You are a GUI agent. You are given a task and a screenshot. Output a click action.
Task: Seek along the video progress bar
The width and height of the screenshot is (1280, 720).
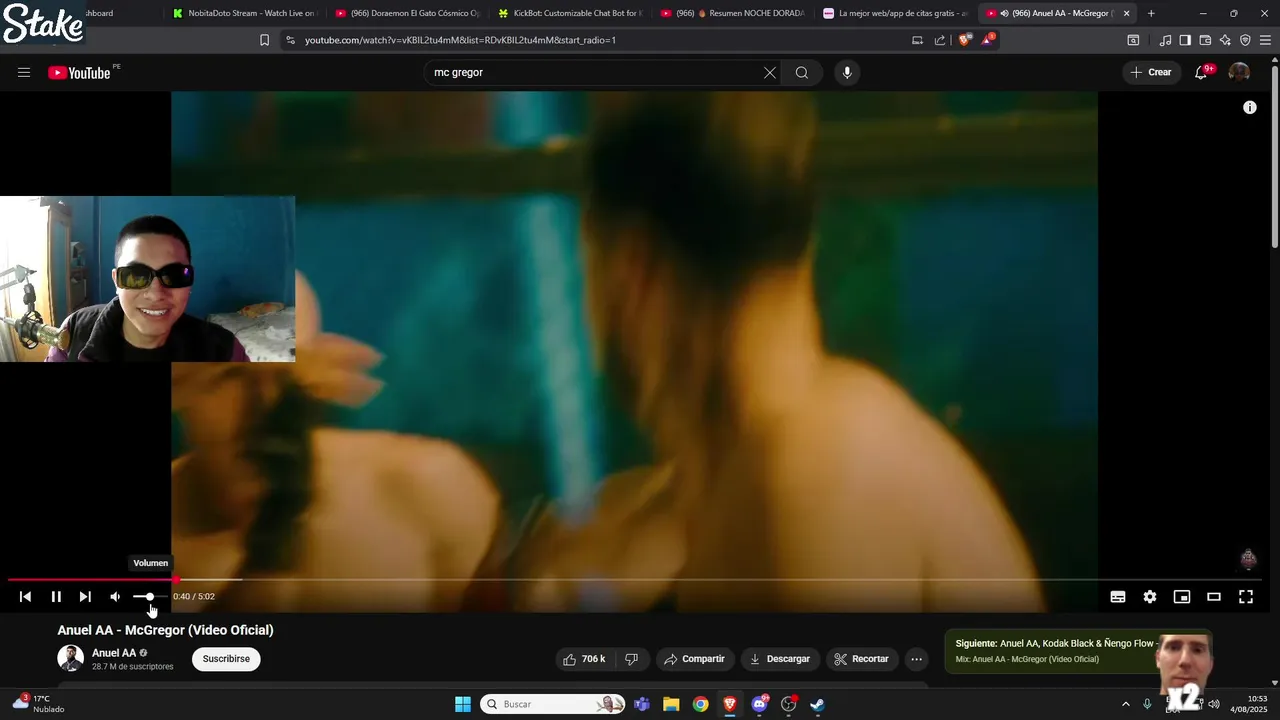click(634, 579)
